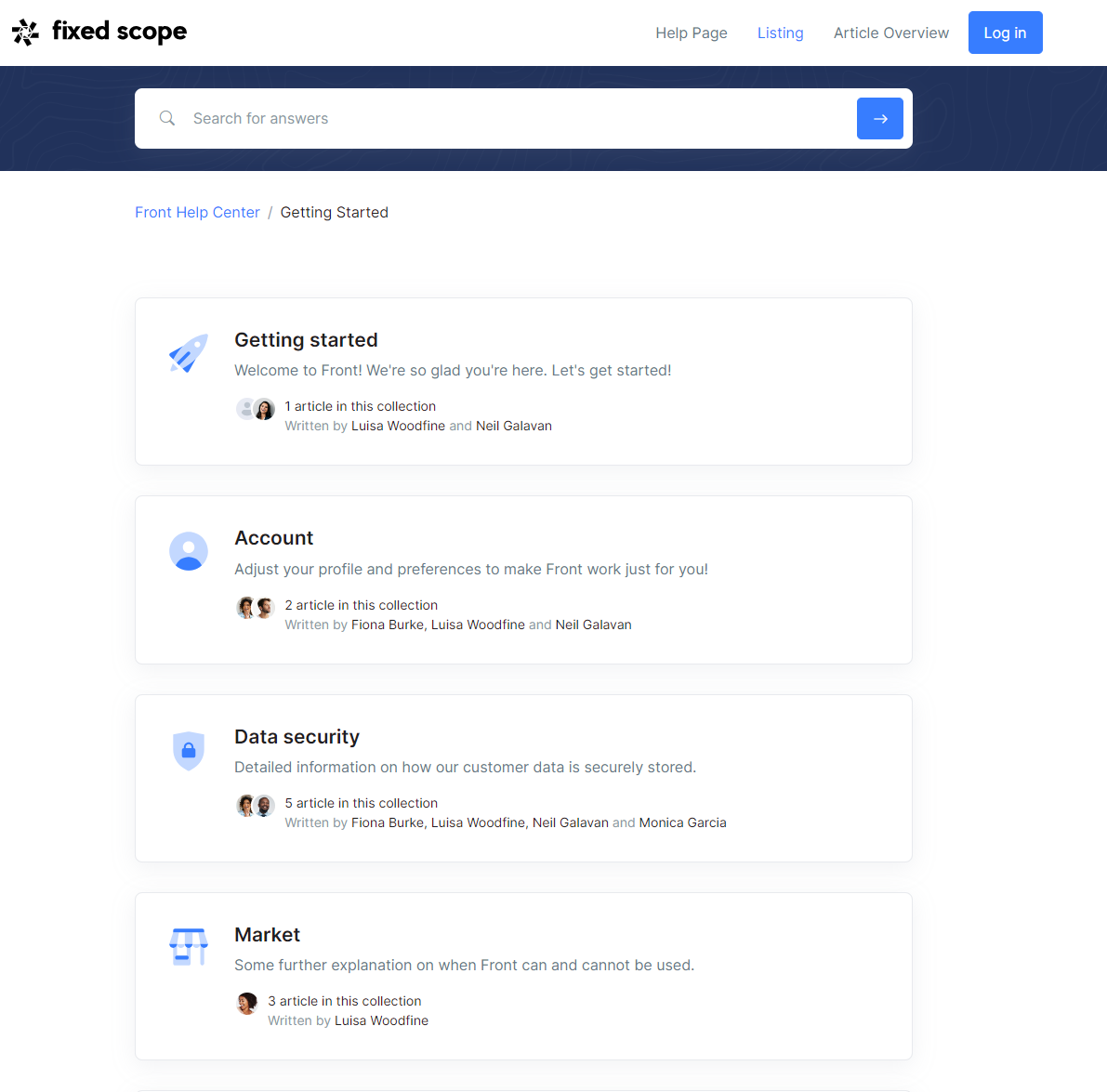1107x1092 pixels.
Task: Click '2 article in this collection'
Action: coord(361,606)
